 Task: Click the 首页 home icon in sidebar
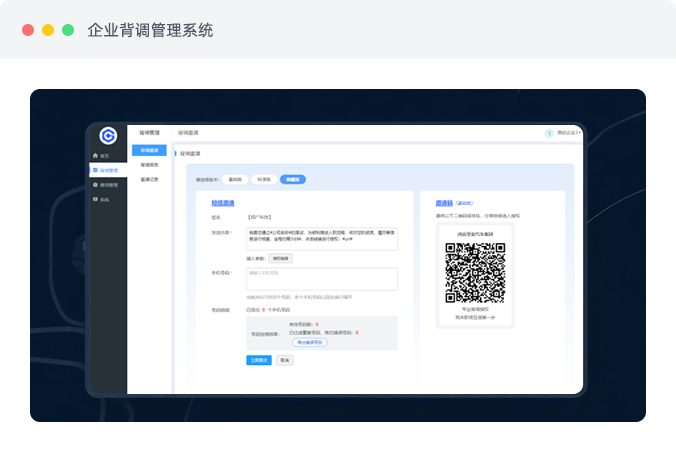coord(95,156)
